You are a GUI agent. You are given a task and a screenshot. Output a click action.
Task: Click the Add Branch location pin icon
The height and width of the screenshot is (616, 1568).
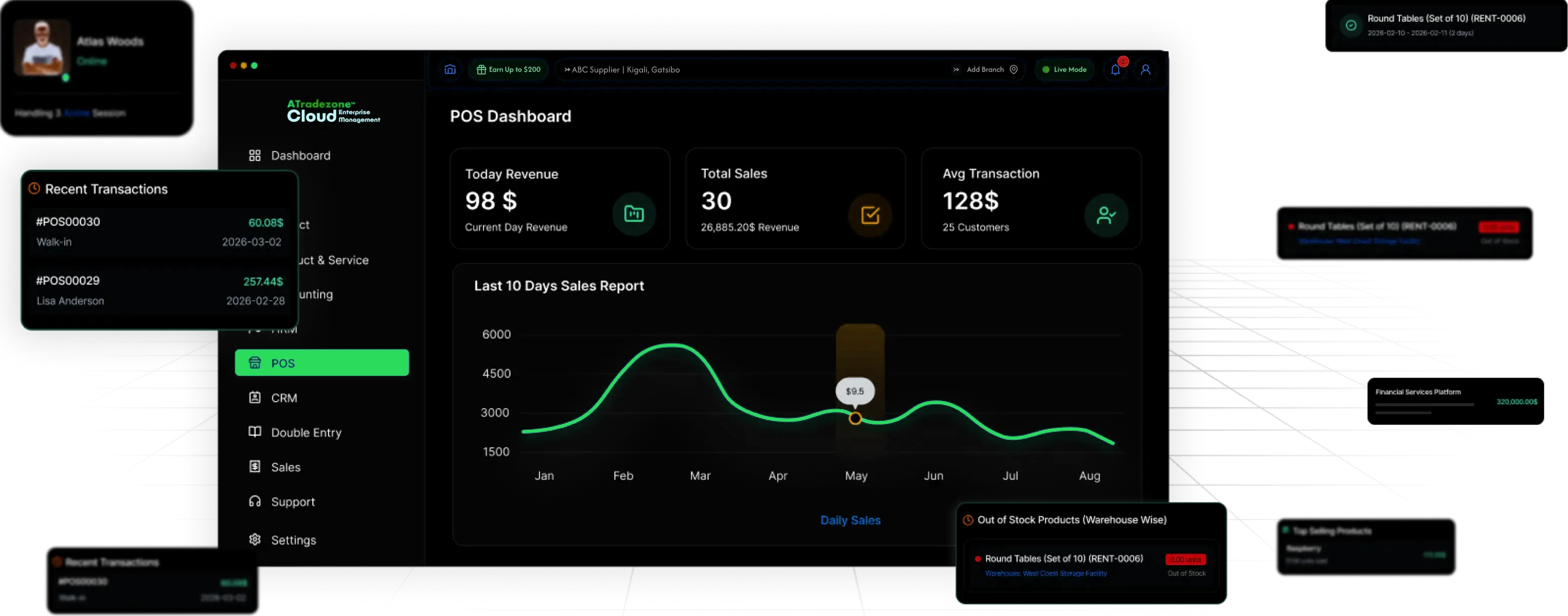tap(1014, 69)
